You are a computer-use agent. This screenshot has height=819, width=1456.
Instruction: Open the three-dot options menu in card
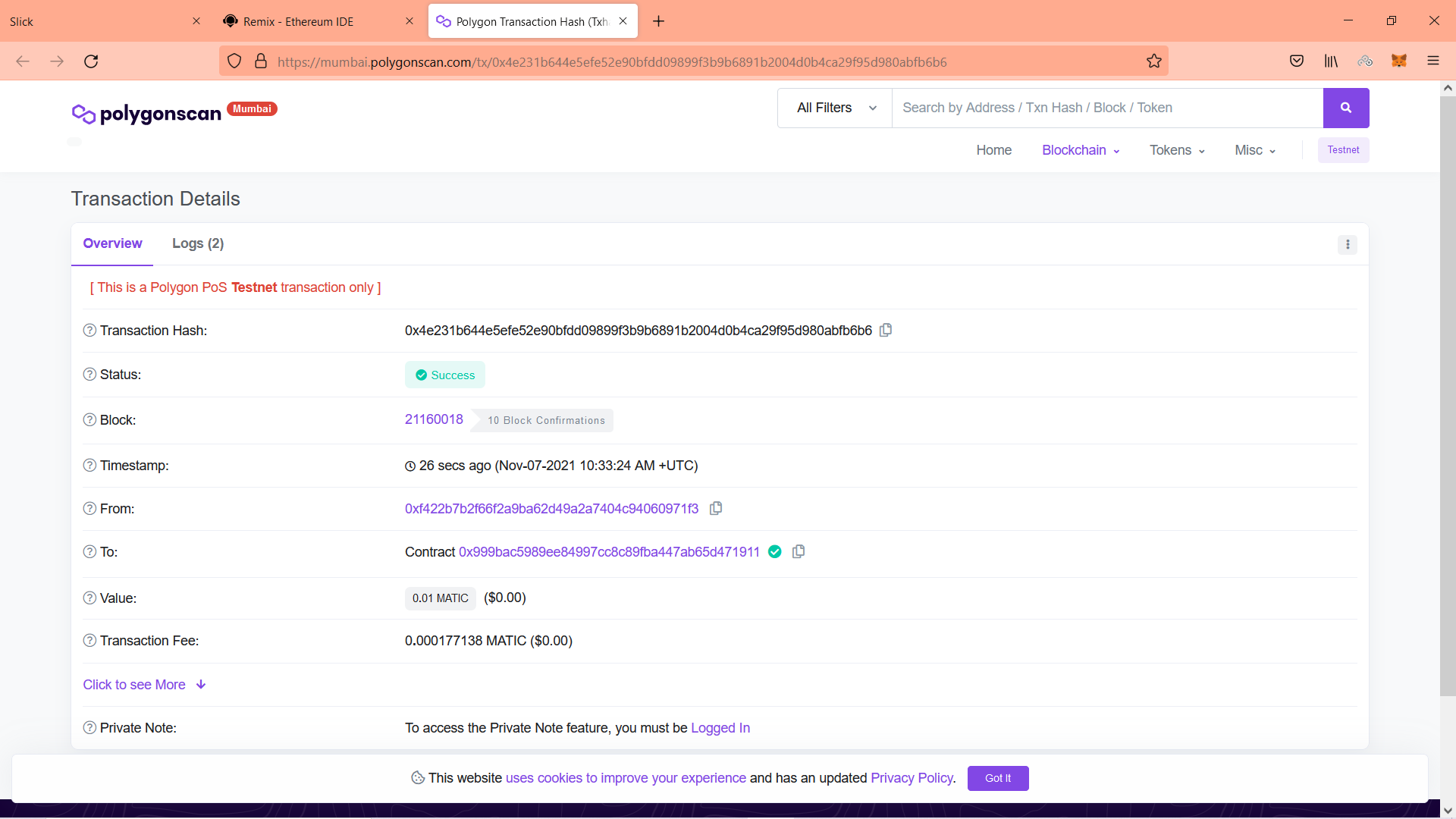(1347, 244)
